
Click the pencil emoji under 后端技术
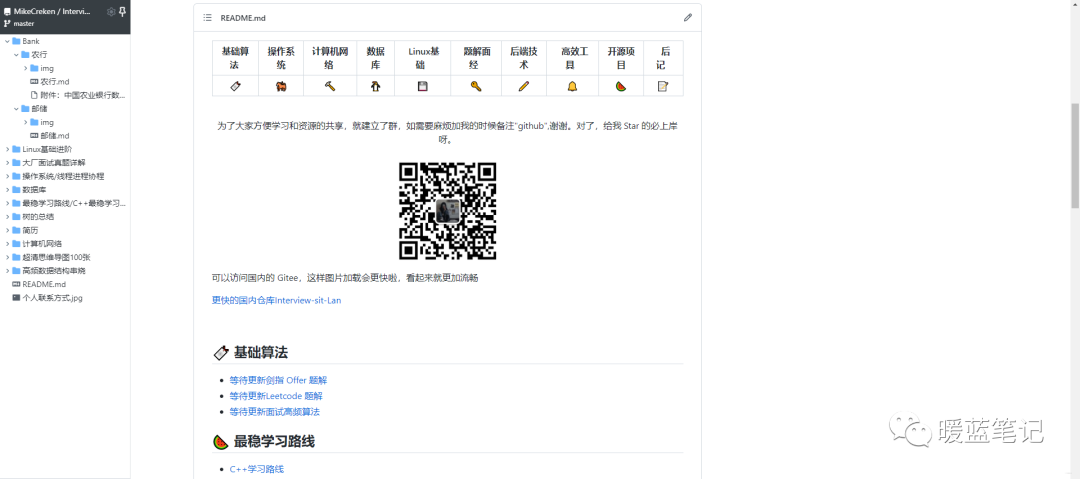[524, 86]
